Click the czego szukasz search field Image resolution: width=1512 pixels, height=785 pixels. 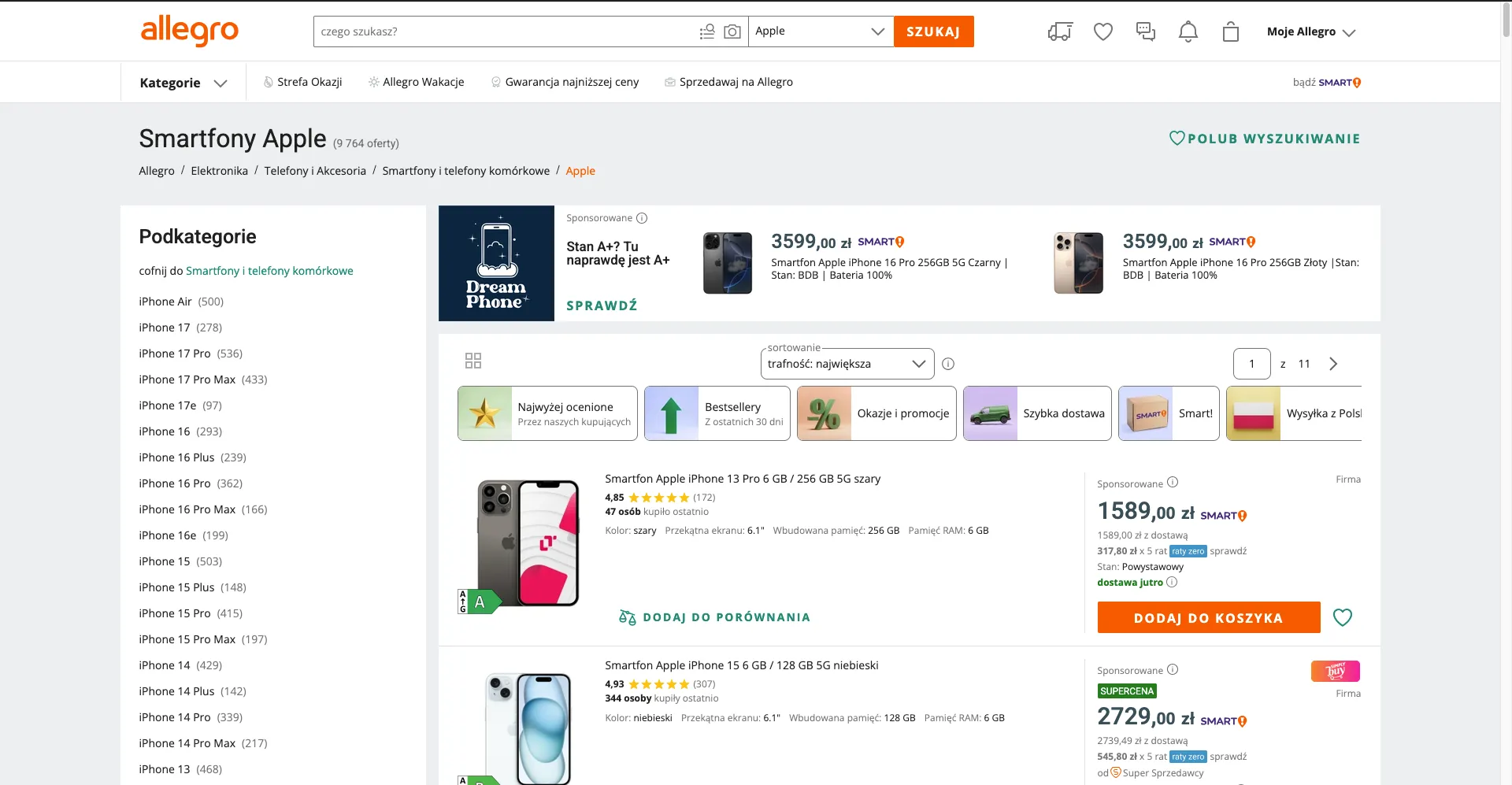pos(504,31)
